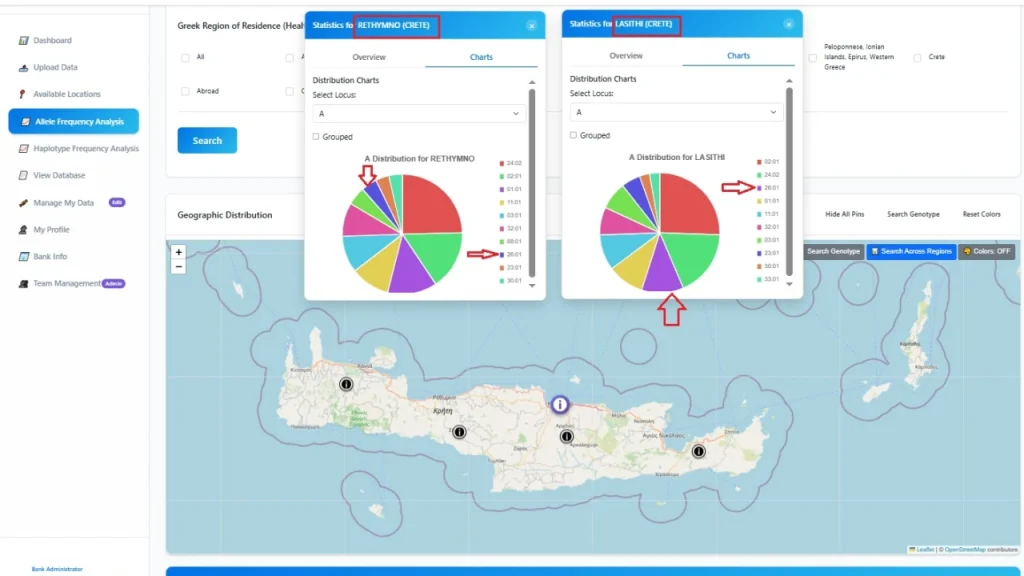Enable Grouped in the LASITHI panel
Viewport: 1024px width, 576px height.
(574, 135)
